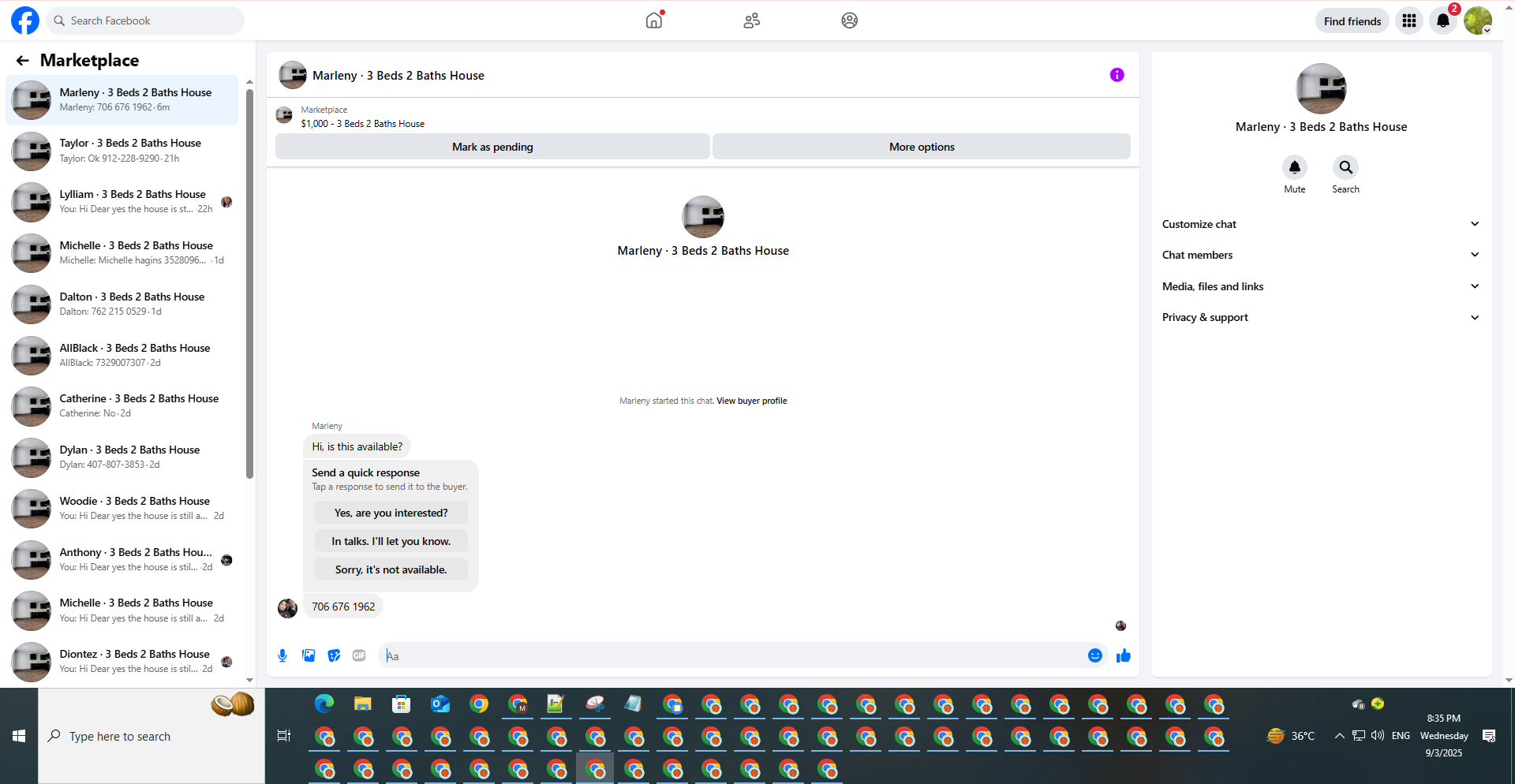Send a thumbs-up like

tap(1124, 655)
